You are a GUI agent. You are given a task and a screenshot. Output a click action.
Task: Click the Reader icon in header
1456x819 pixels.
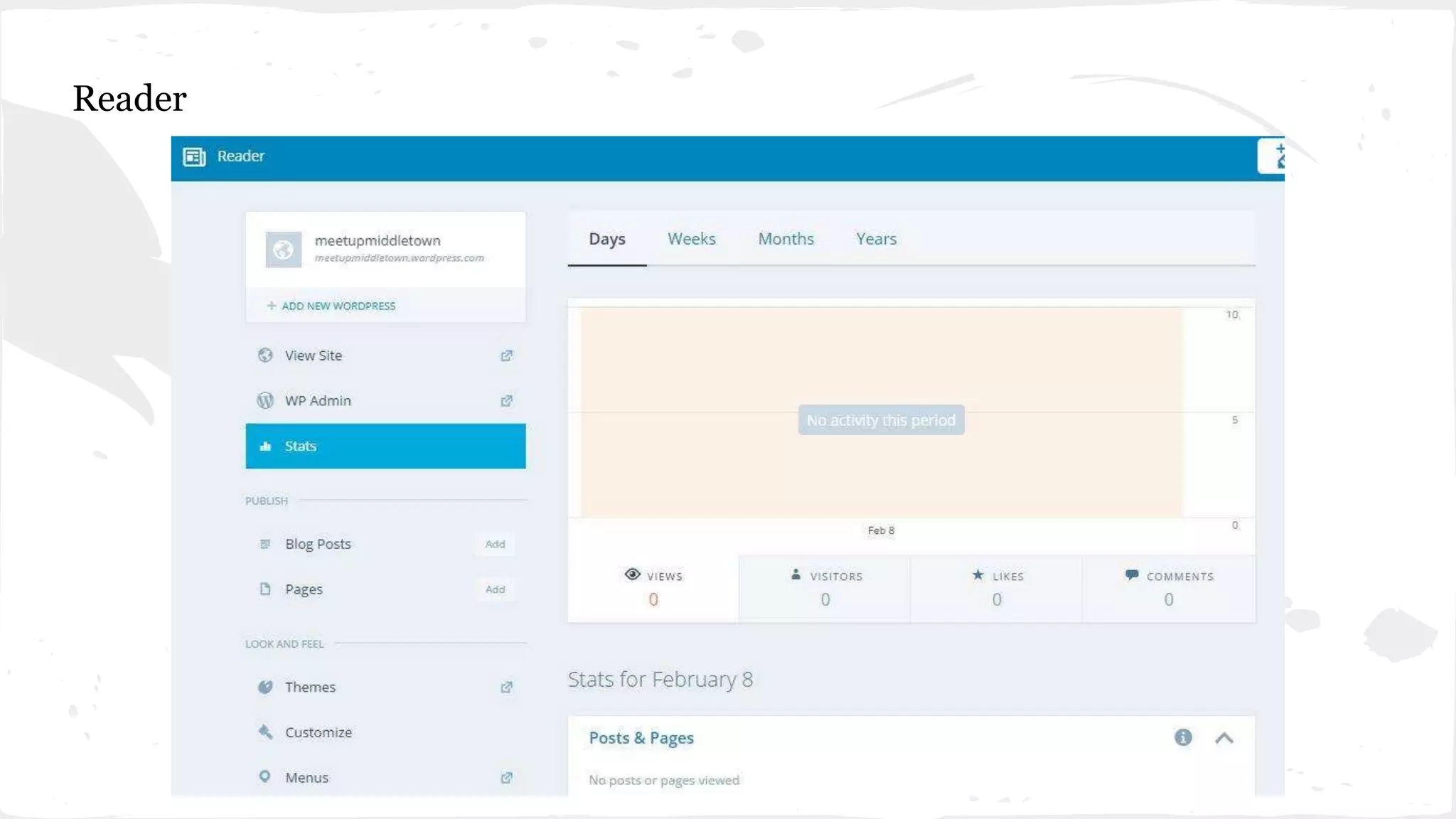pos(194,156)
